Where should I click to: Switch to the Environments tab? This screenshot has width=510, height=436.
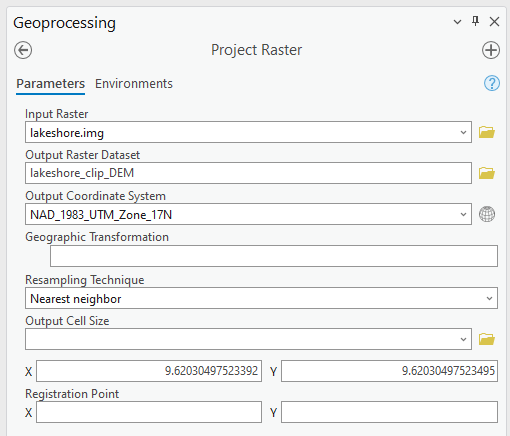pos(134,84)
